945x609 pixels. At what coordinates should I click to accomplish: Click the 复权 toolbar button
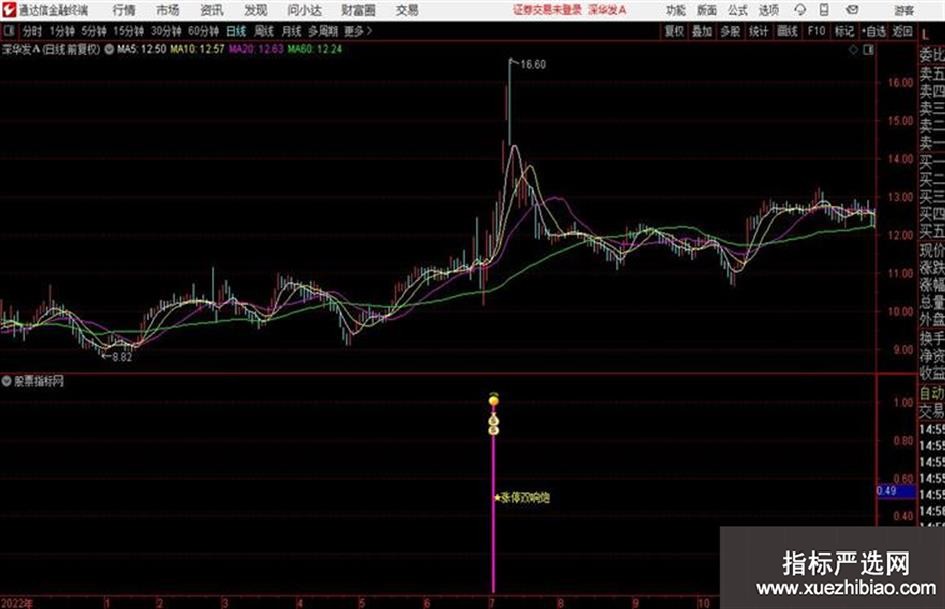pos(674,31)
